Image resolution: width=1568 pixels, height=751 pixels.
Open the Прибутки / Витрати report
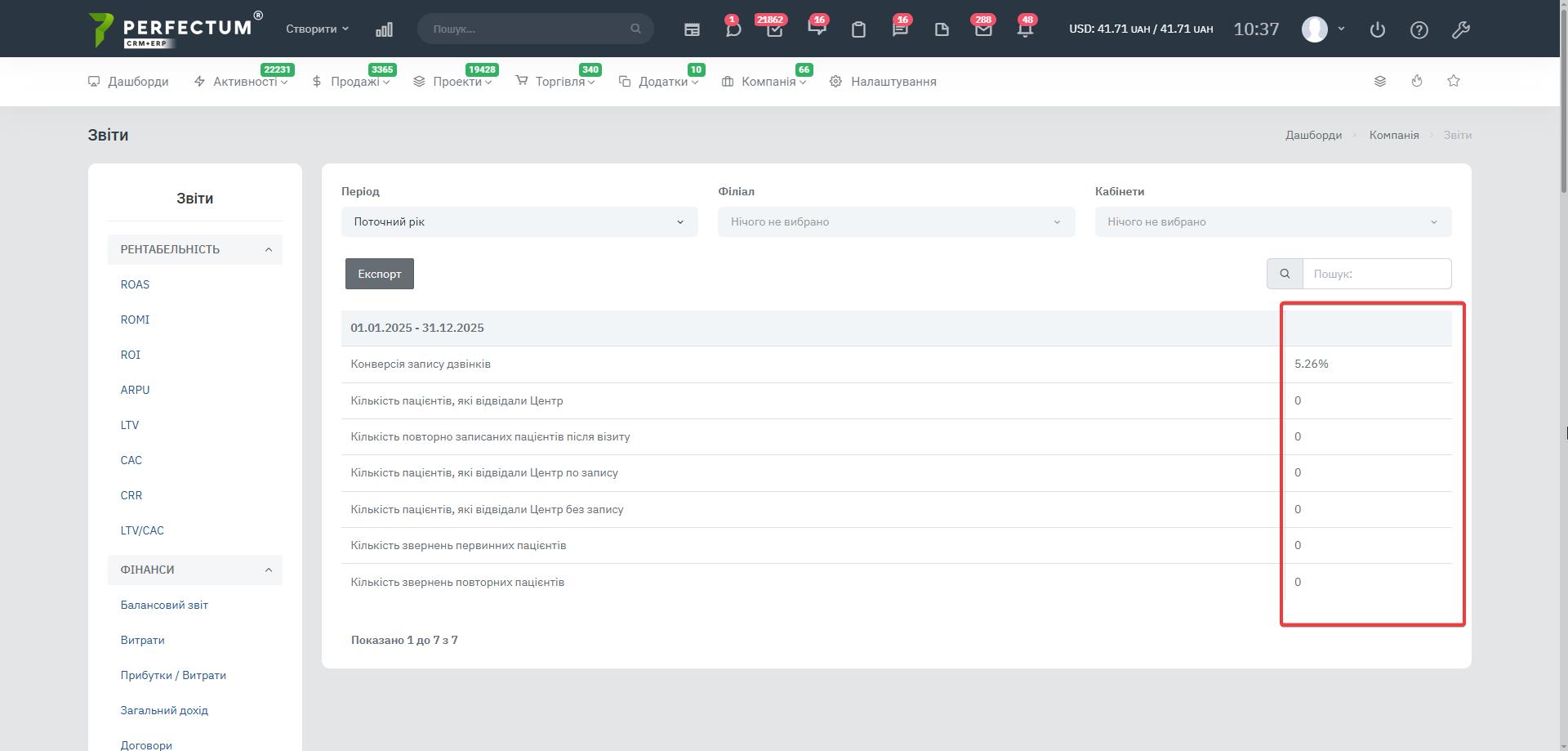pos(173,675)
